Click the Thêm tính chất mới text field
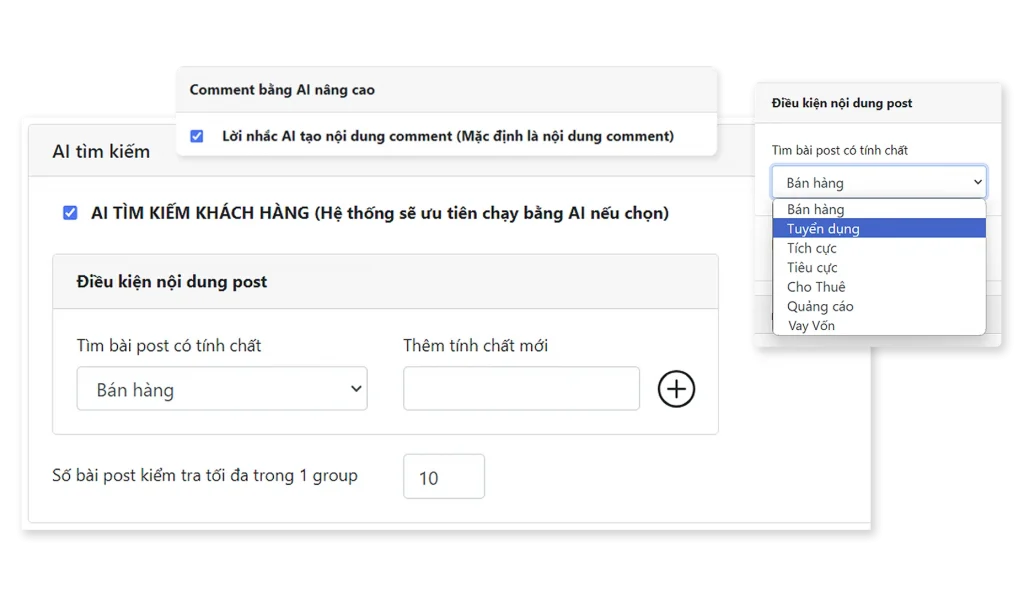 pyautogui.click(x=521, y=388)
